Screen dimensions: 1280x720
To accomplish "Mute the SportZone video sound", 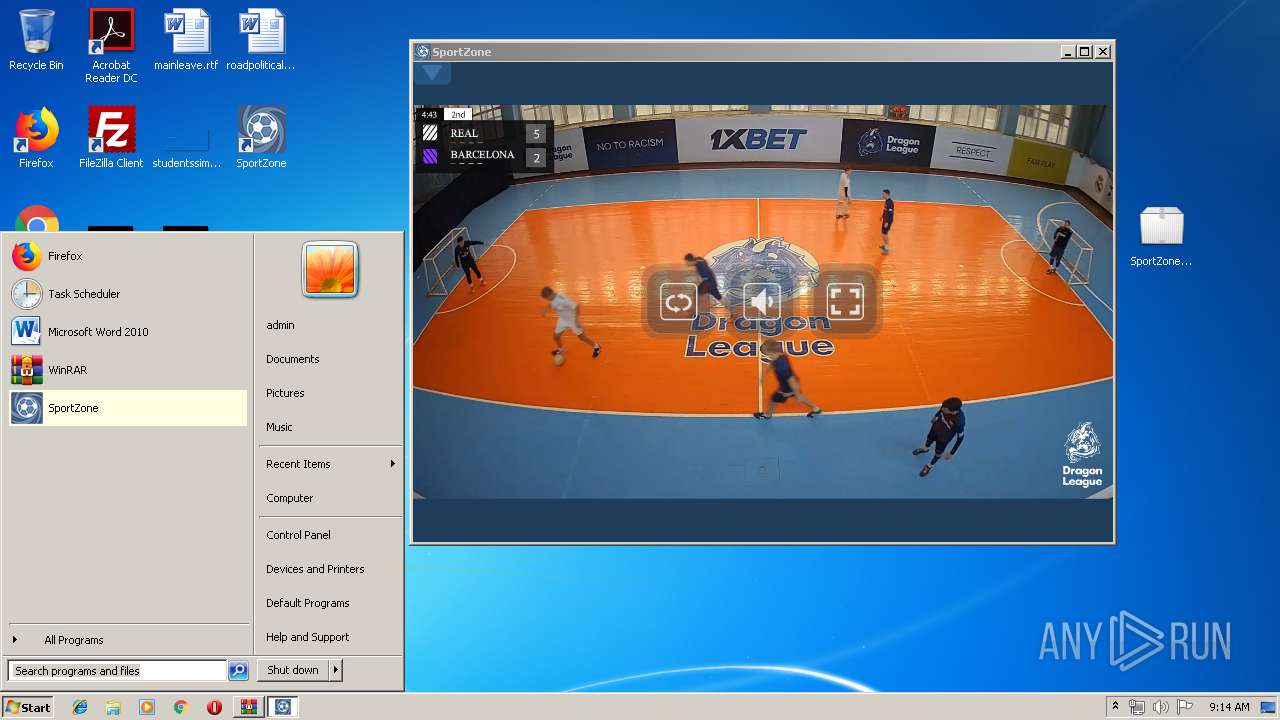I will click(x=762, y=301).
